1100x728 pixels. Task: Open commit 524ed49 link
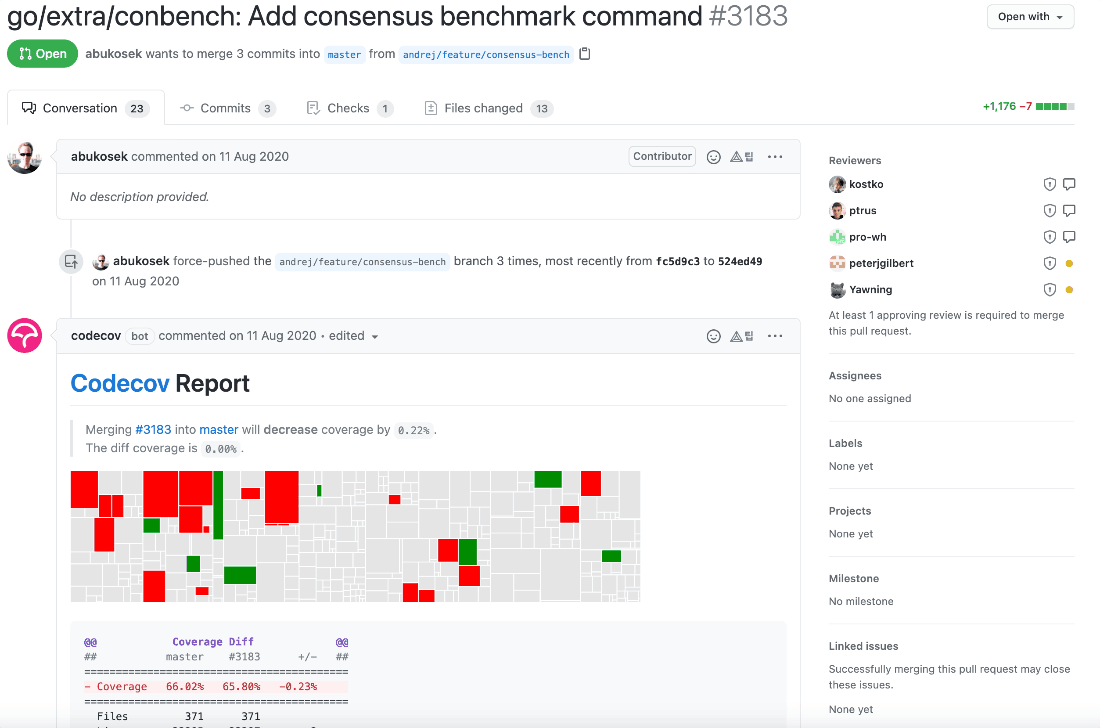740,261
